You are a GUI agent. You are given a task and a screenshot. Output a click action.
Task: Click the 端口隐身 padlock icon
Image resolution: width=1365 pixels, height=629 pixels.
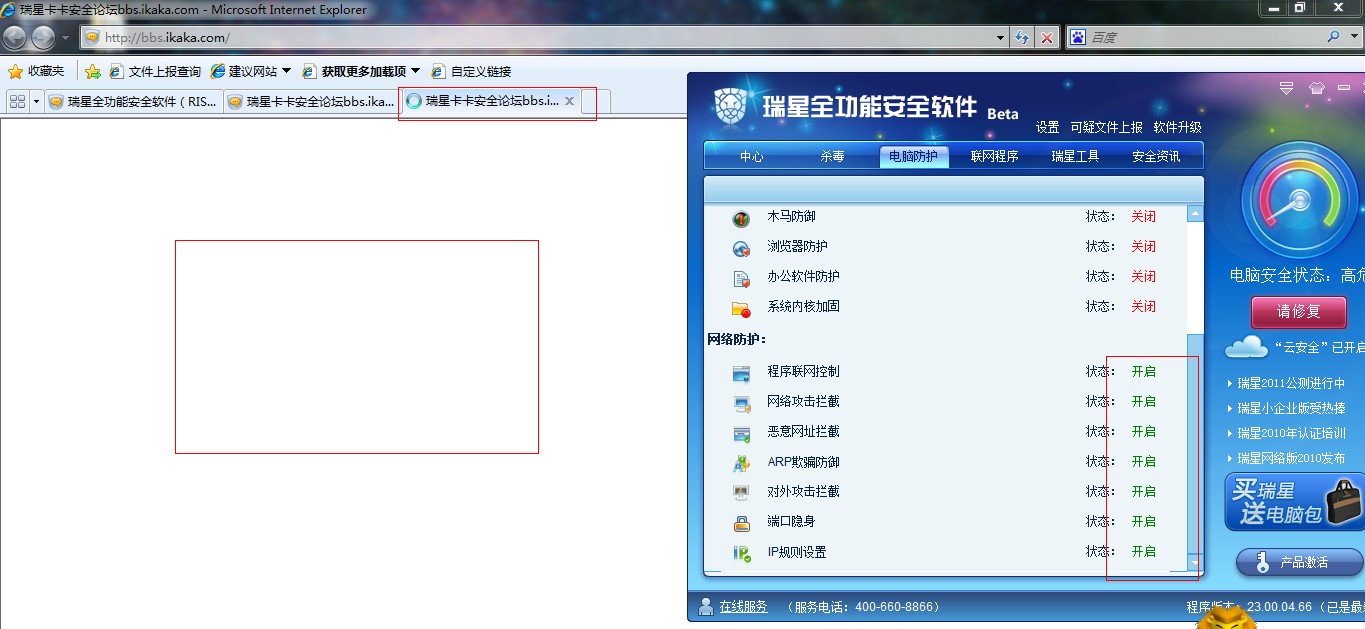[x=741, y=523]
